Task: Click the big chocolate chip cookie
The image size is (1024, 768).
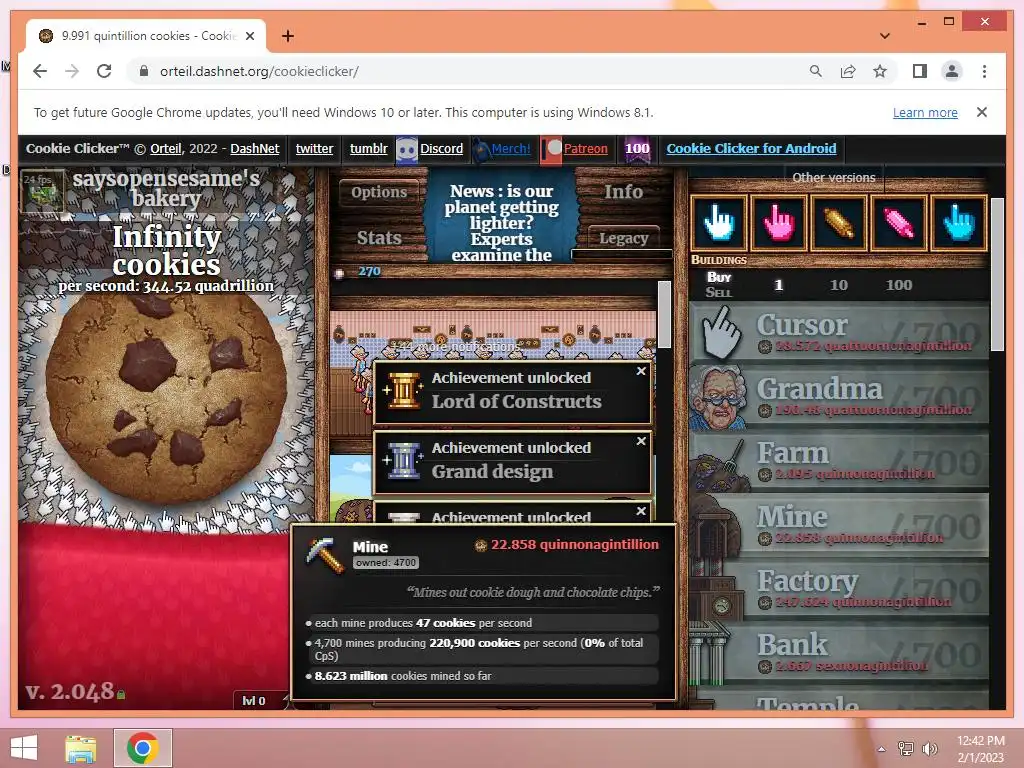Action: 167,399
